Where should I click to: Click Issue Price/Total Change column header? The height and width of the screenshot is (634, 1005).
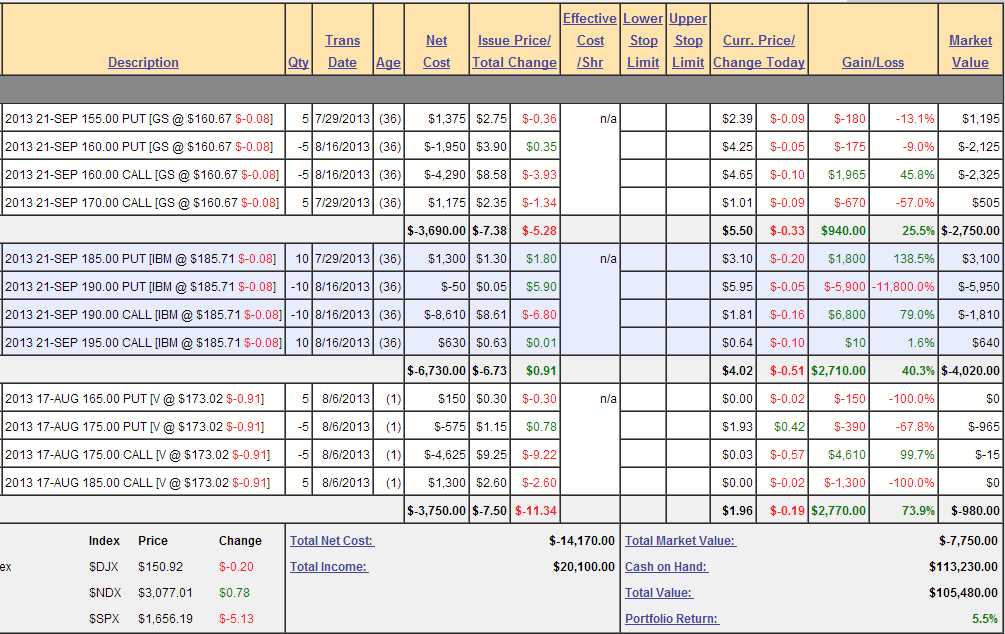click(514, 51)
